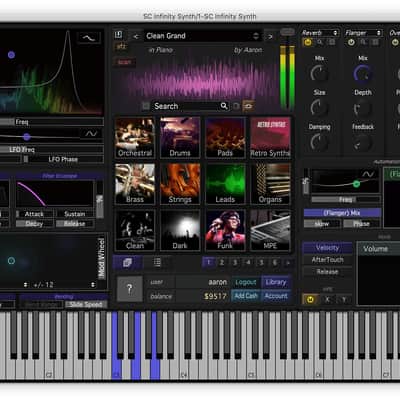
Task: Click the Logout button
Action: [x=246, y=282]
